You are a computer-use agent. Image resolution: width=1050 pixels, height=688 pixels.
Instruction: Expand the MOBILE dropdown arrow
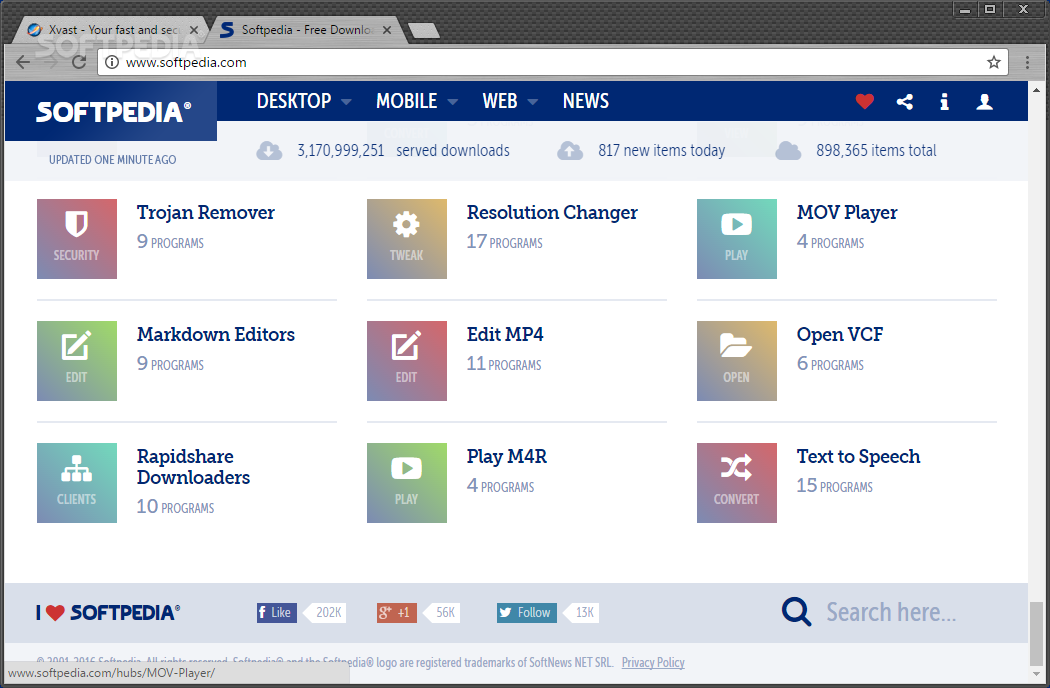coord(453,102)
